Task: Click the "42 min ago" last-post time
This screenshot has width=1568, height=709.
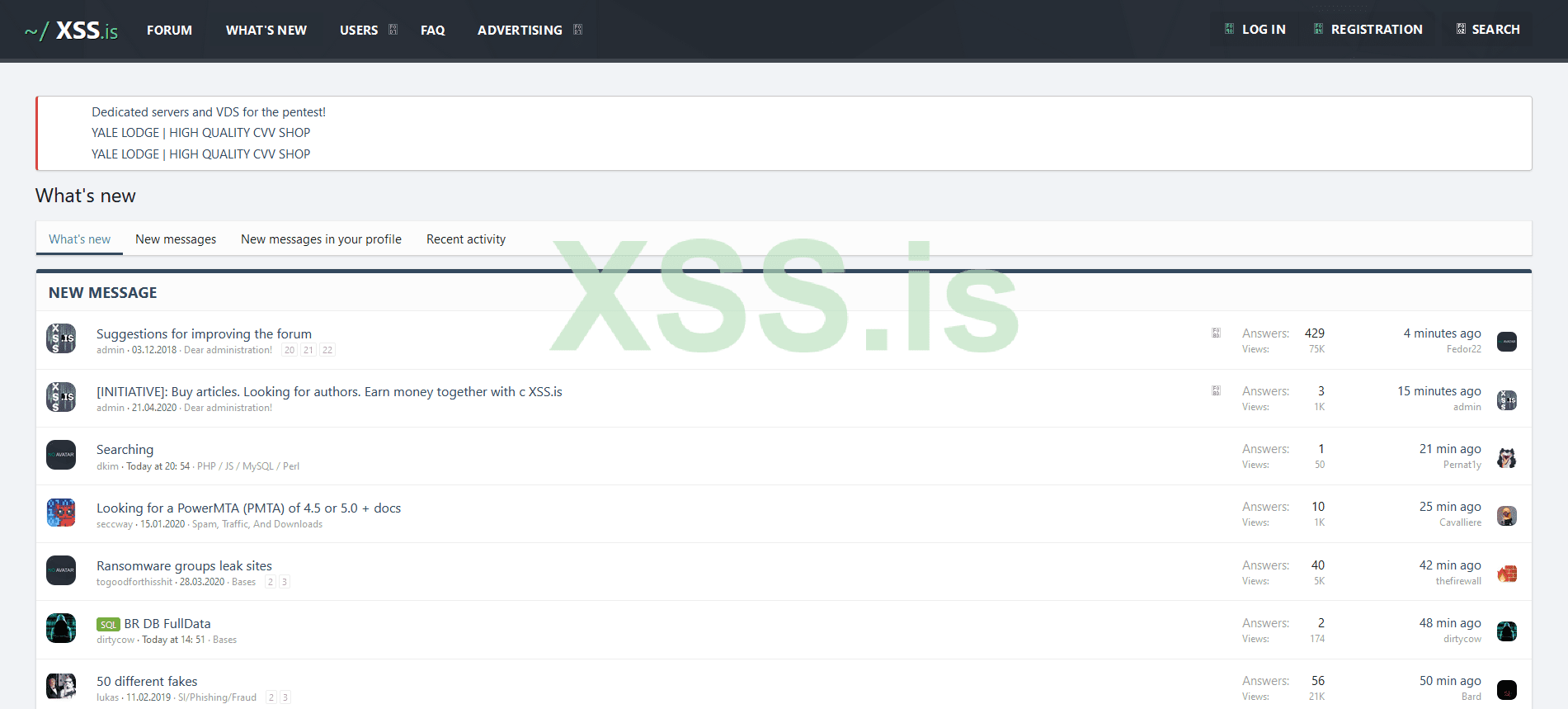Action: [x=1450, y=565]
